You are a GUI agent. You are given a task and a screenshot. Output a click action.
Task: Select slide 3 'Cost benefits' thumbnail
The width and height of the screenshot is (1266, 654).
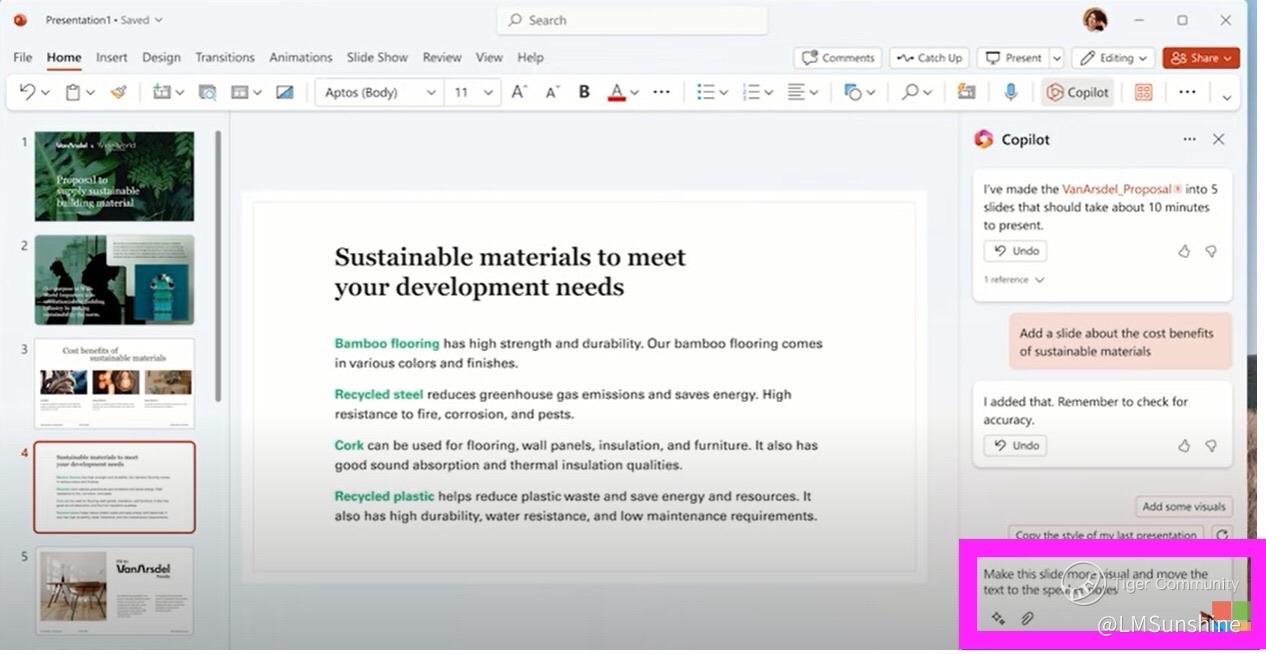click(114, 383)
